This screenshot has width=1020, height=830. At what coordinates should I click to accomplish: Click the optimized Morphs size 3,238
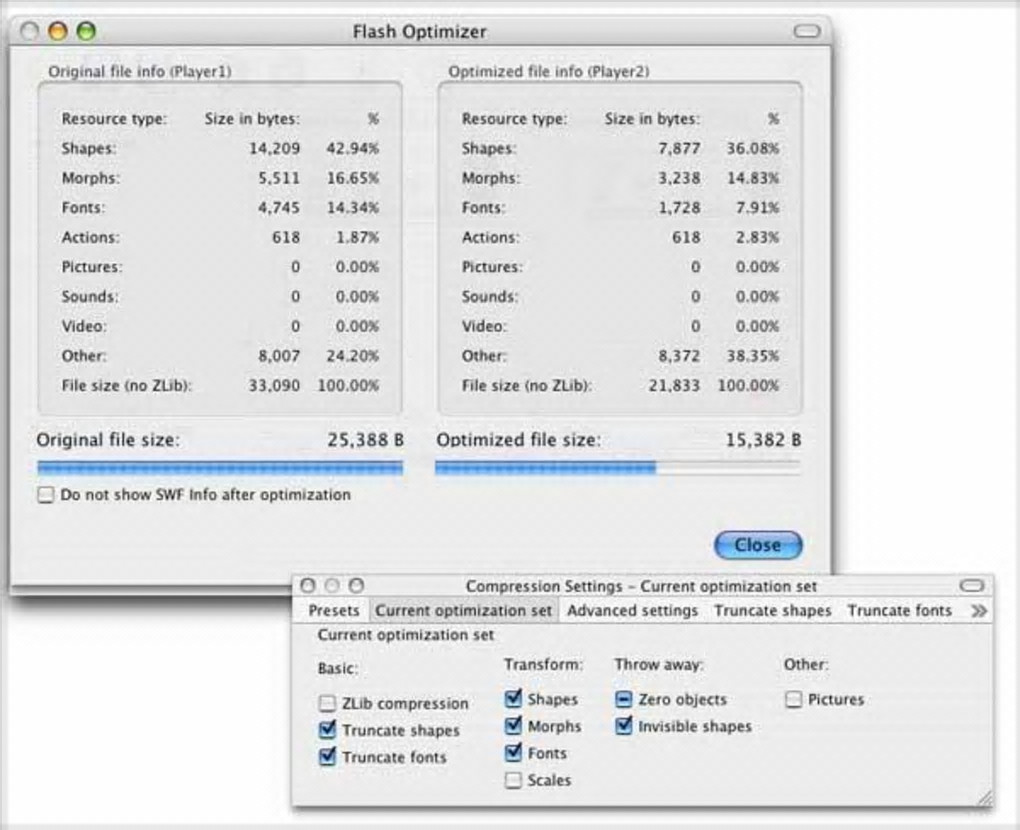(x=679, y=178)
